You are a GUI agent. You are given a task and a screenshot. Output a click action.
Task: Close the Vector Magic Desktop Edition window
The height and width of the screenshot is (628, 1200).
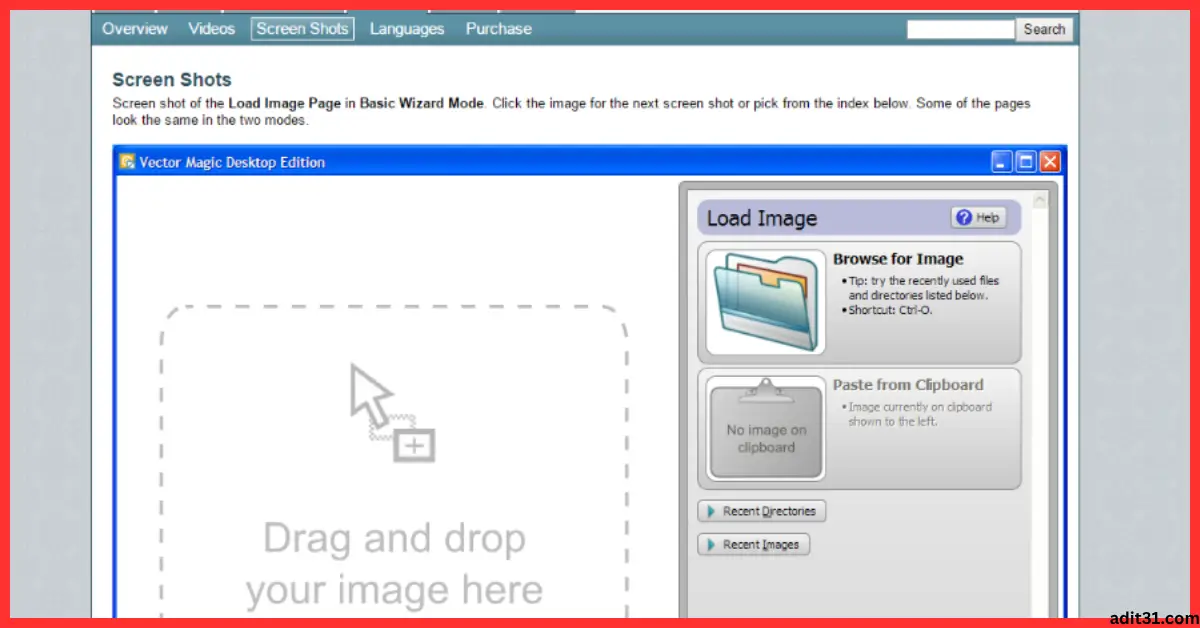1050,162
